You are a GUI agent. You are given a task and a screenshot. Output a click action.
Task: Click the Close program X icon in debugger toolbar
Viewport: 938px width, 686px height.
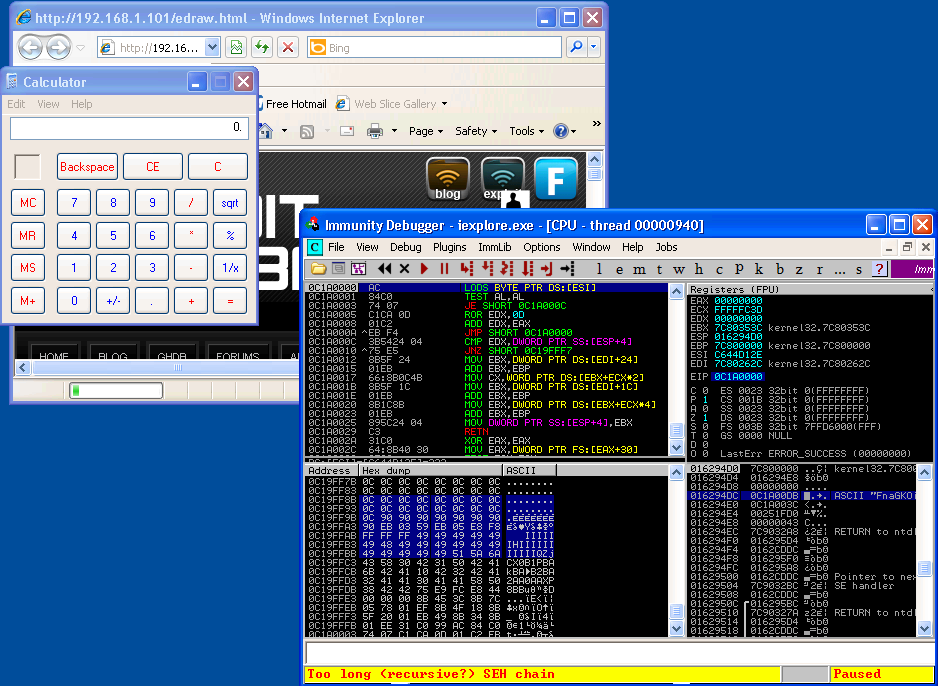click(404, 269)
